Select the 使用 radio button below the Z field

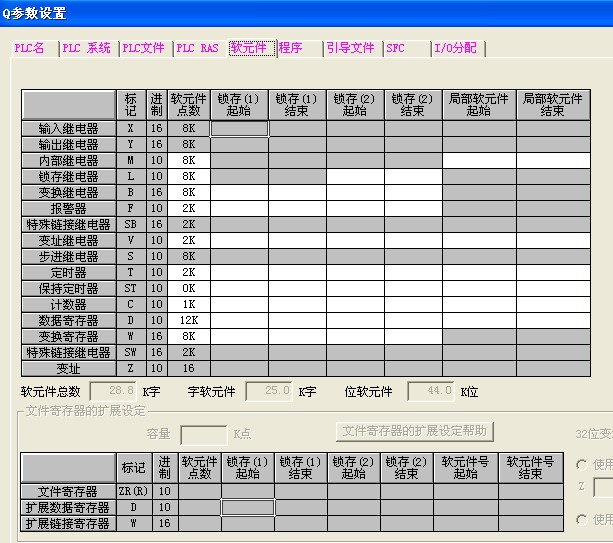point(583,519)
